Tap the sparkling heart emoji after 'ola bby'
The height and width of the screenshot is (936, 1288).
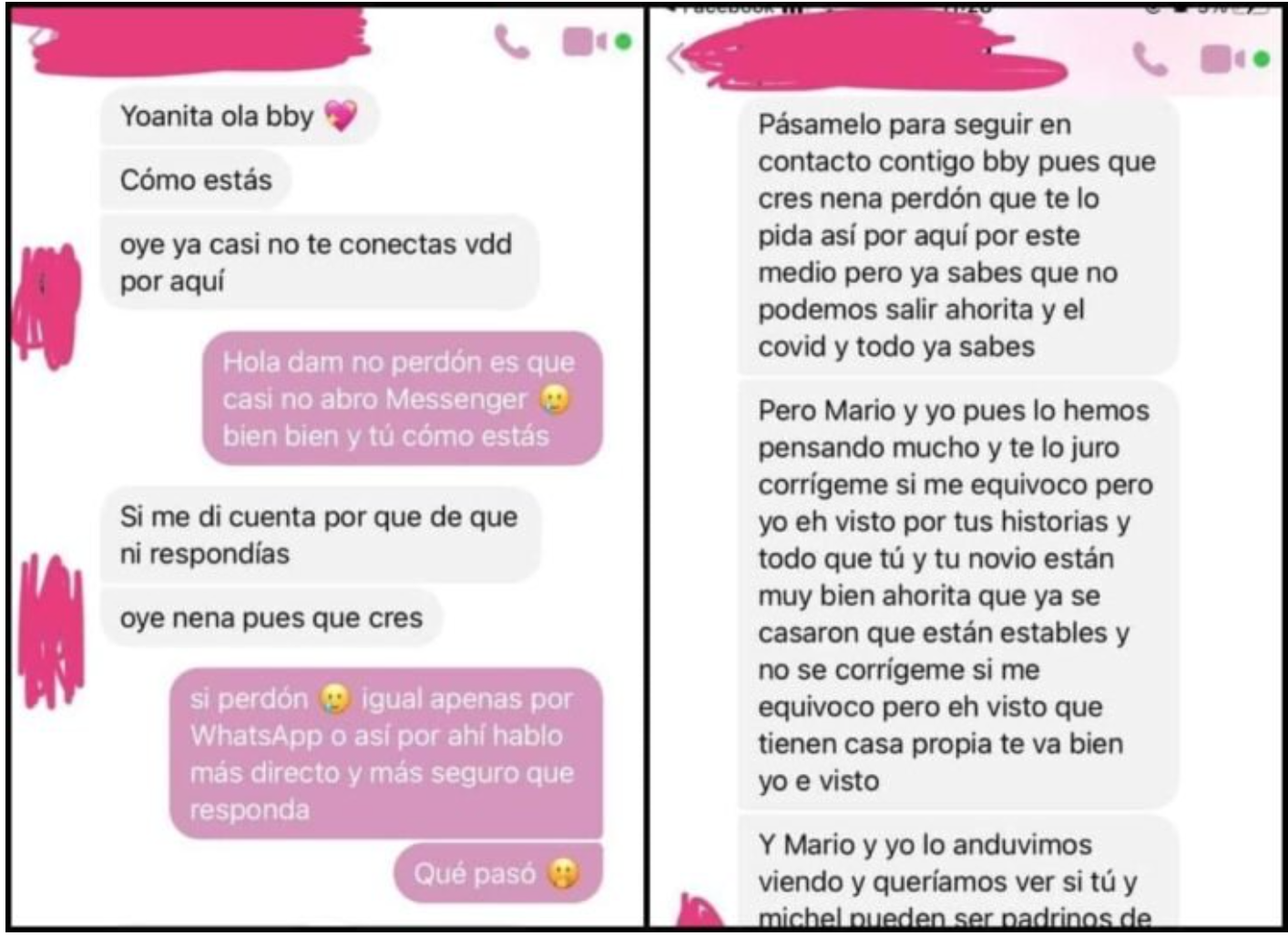tap(342, 116)
